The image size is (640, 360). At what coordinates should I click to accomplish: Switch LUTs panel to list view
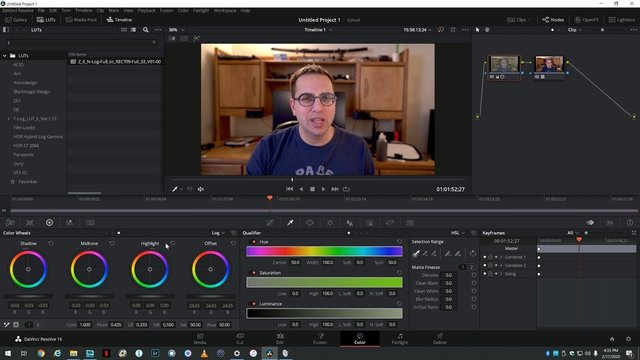pos(133,30)
